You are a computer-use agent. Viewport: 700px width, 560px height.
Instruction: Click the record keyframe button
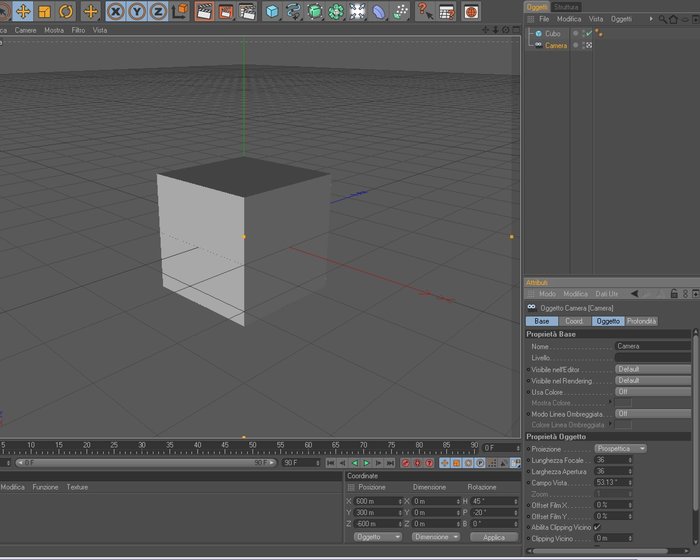click(x=405, y=463)
